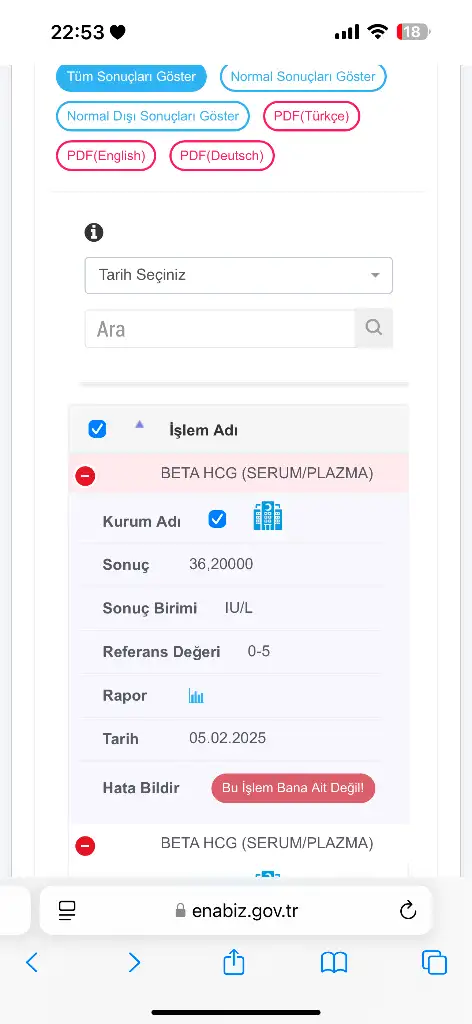Collapse the second BETA HCG row
Screen dimensions: 472x1024
[86, 846]
